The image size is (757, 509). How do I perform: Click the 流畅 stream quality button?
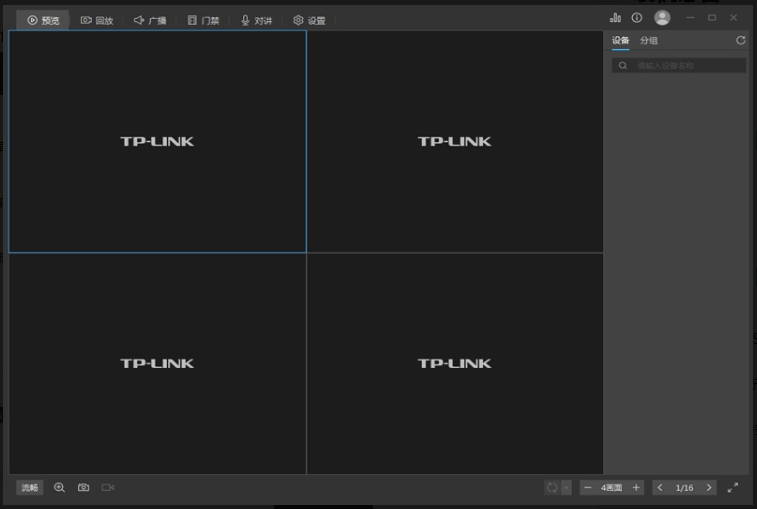point(30,488)
